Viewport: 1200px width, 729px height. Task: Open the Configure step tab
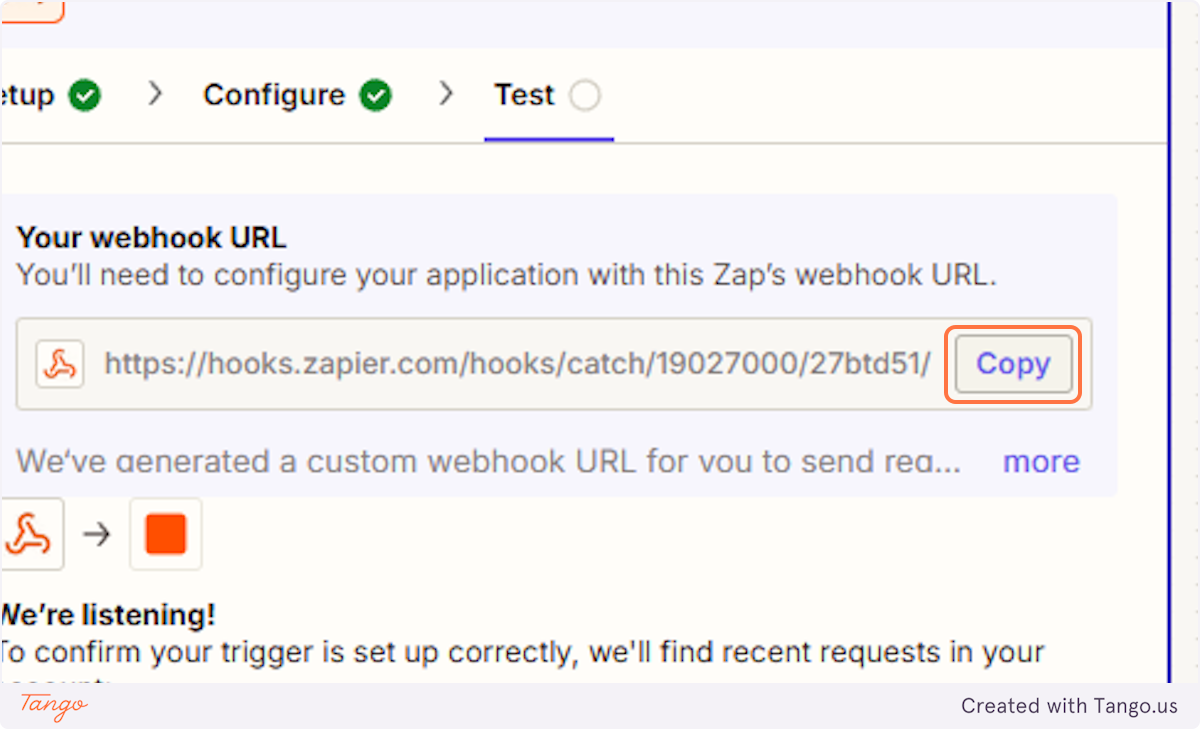(274, 95)
